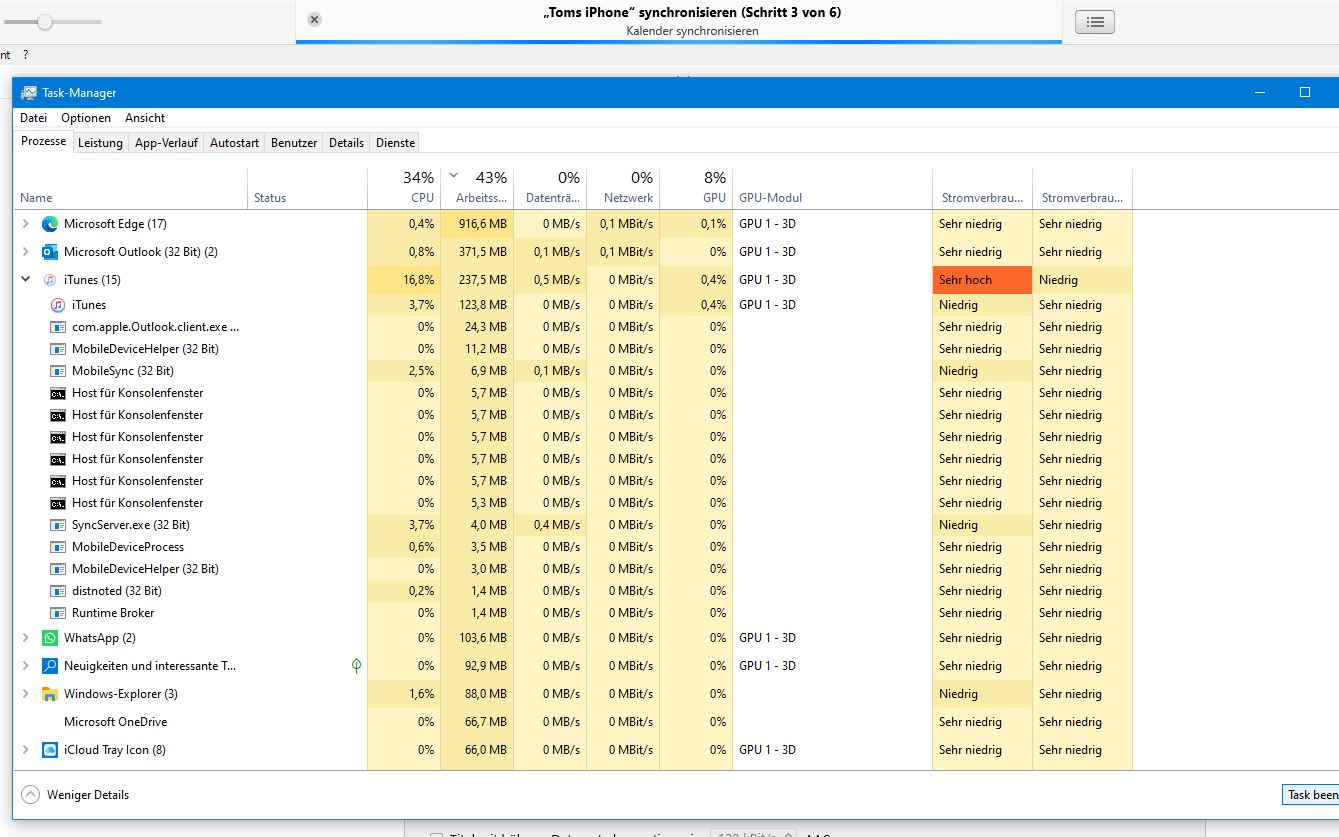Select the Prozesse tab
The height and width of the screenshot is (837, 1339).
coord(44,141)
